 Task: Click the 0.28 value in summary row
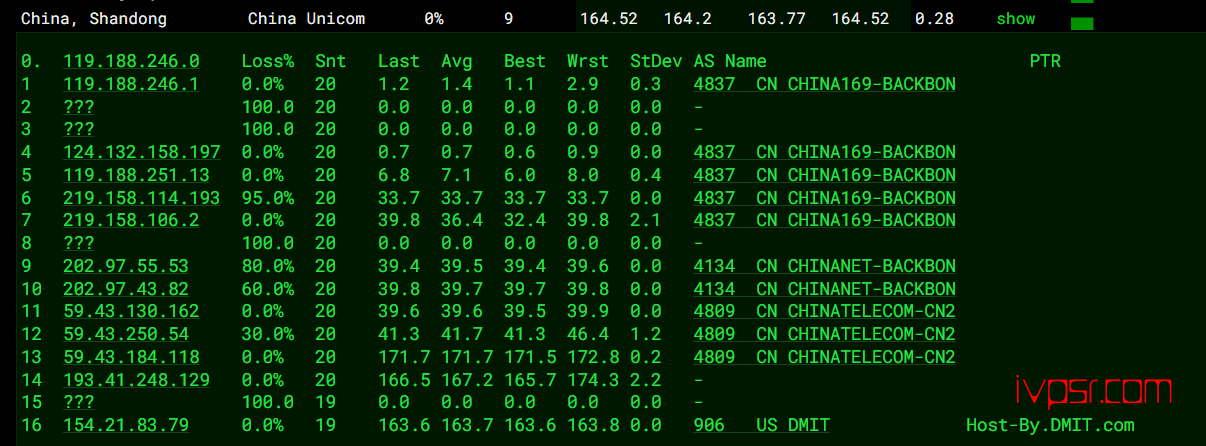point(934,19)
